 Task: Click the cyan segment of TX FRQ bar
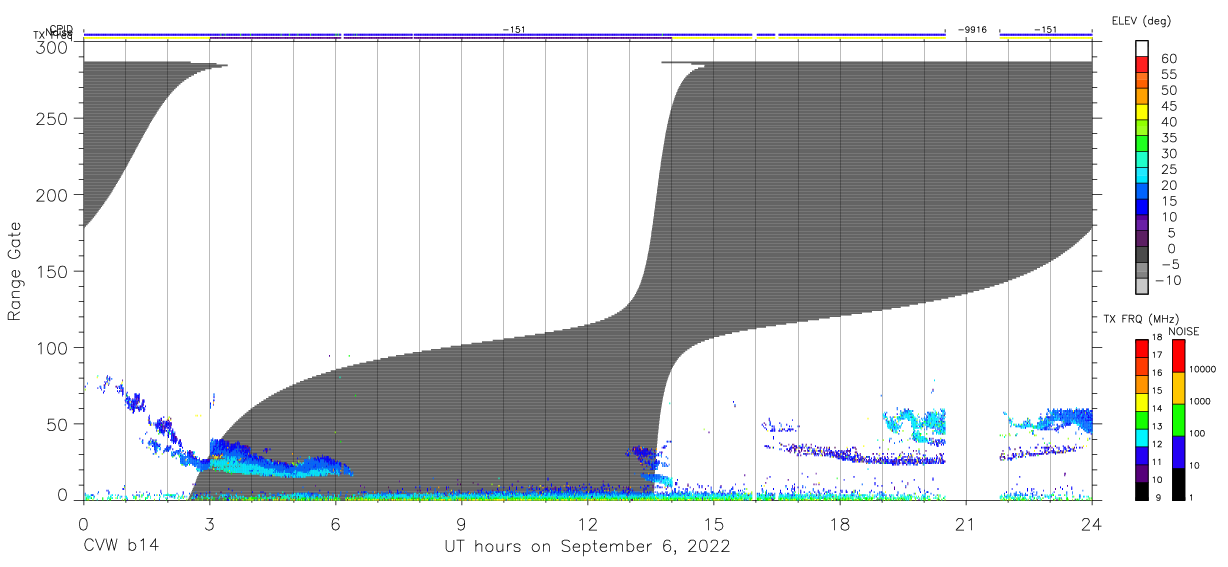tap(1141, 438)
